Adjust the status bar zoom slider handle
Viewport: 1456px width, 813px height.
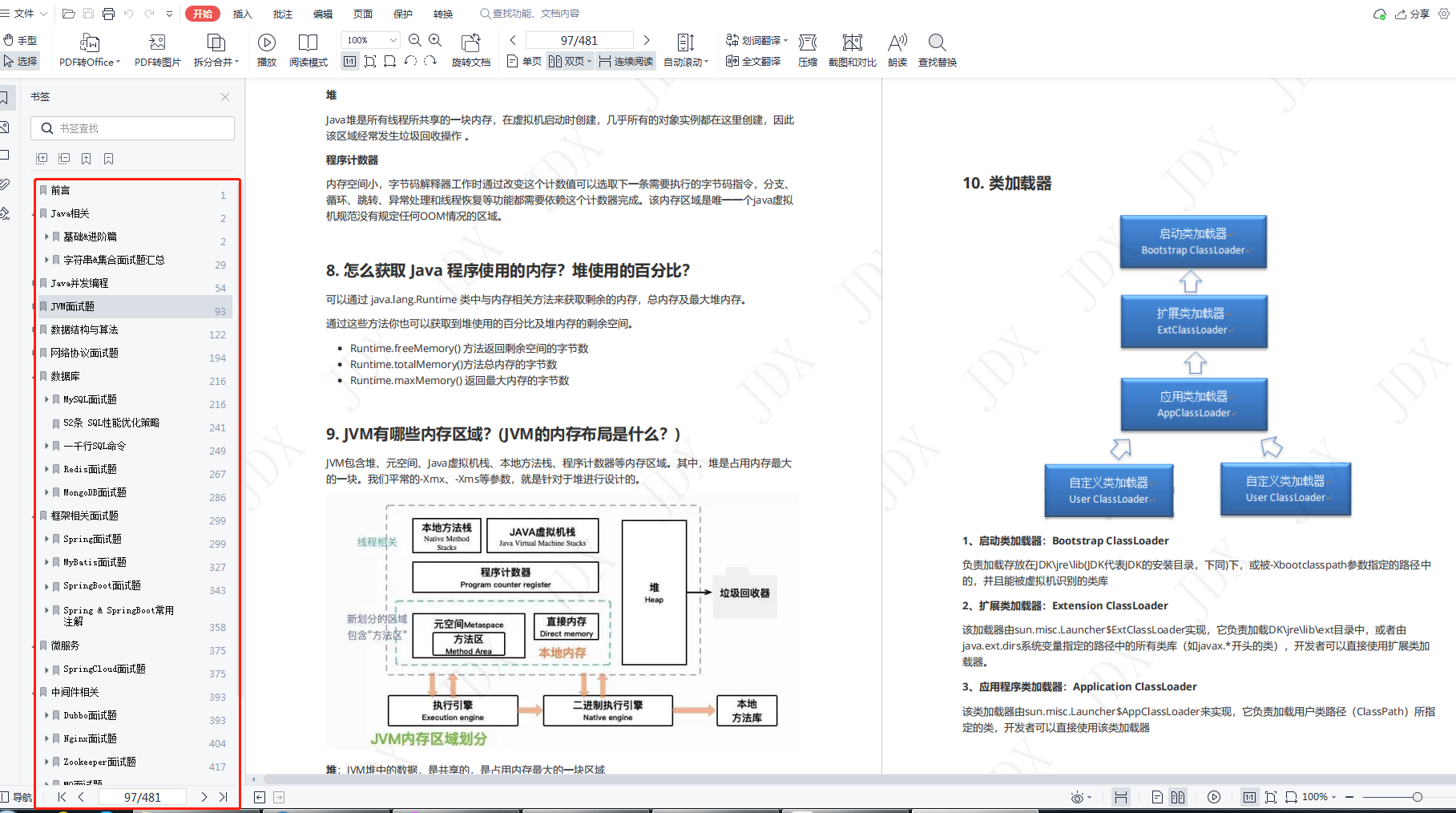[x=1417, y=797]
